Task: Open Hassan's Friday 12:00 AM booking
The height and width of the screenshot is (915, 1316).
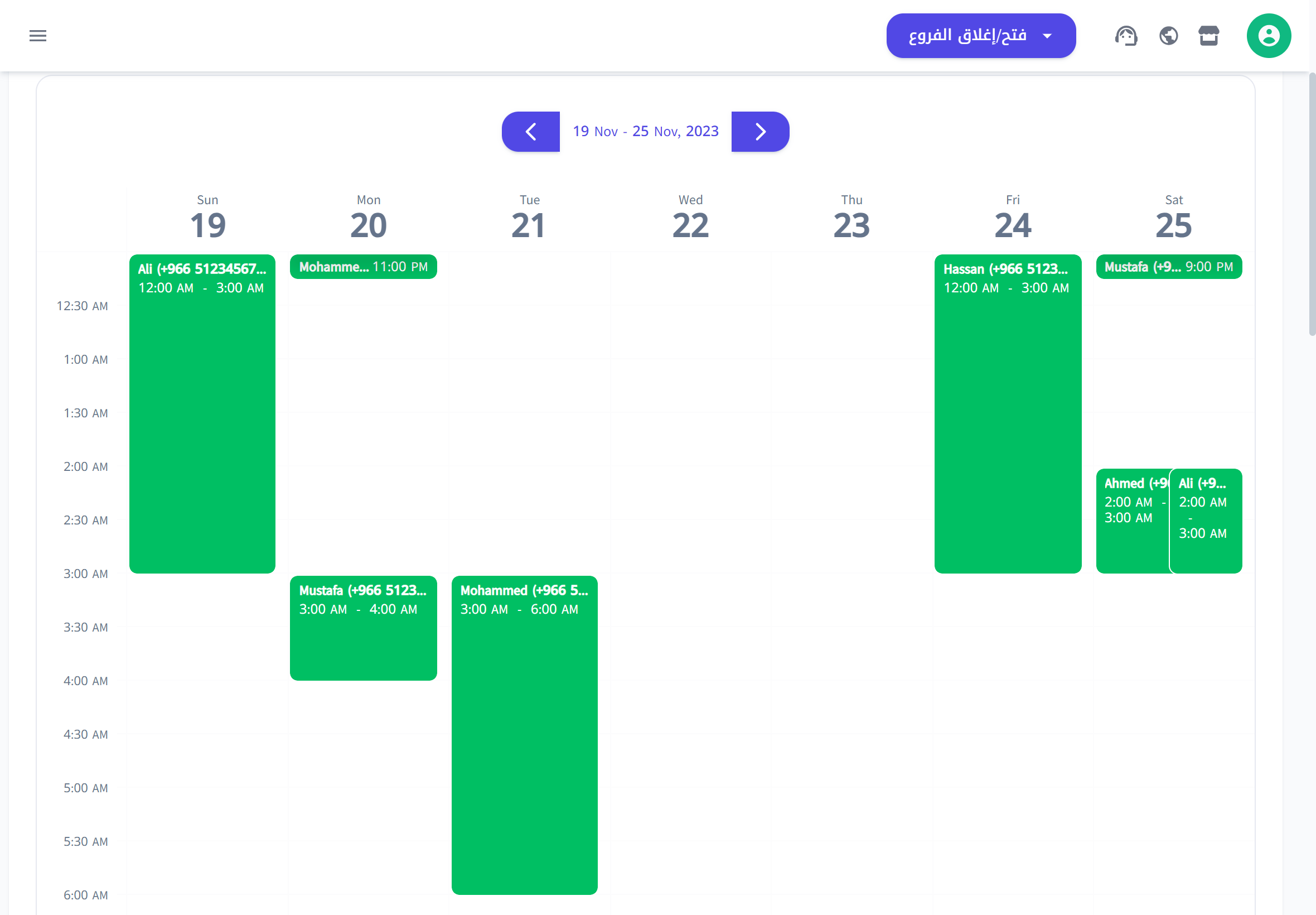Action: [1008, 413]
